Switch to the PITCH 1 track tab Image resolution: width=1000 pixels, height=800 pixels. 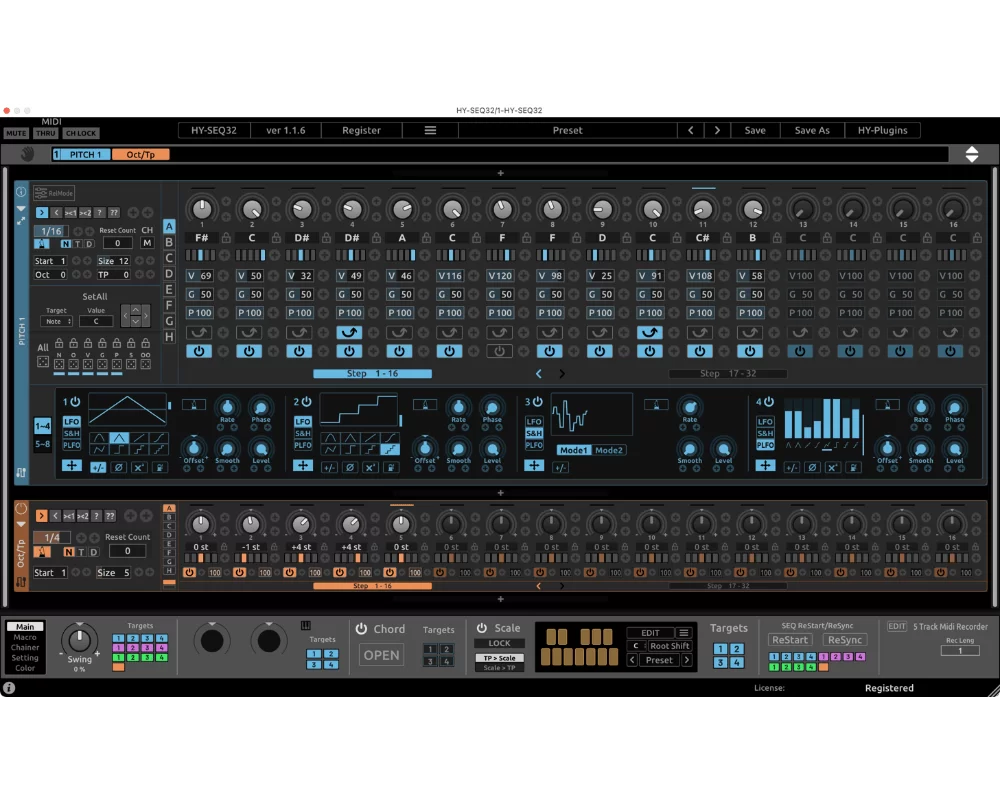point(81,154)
